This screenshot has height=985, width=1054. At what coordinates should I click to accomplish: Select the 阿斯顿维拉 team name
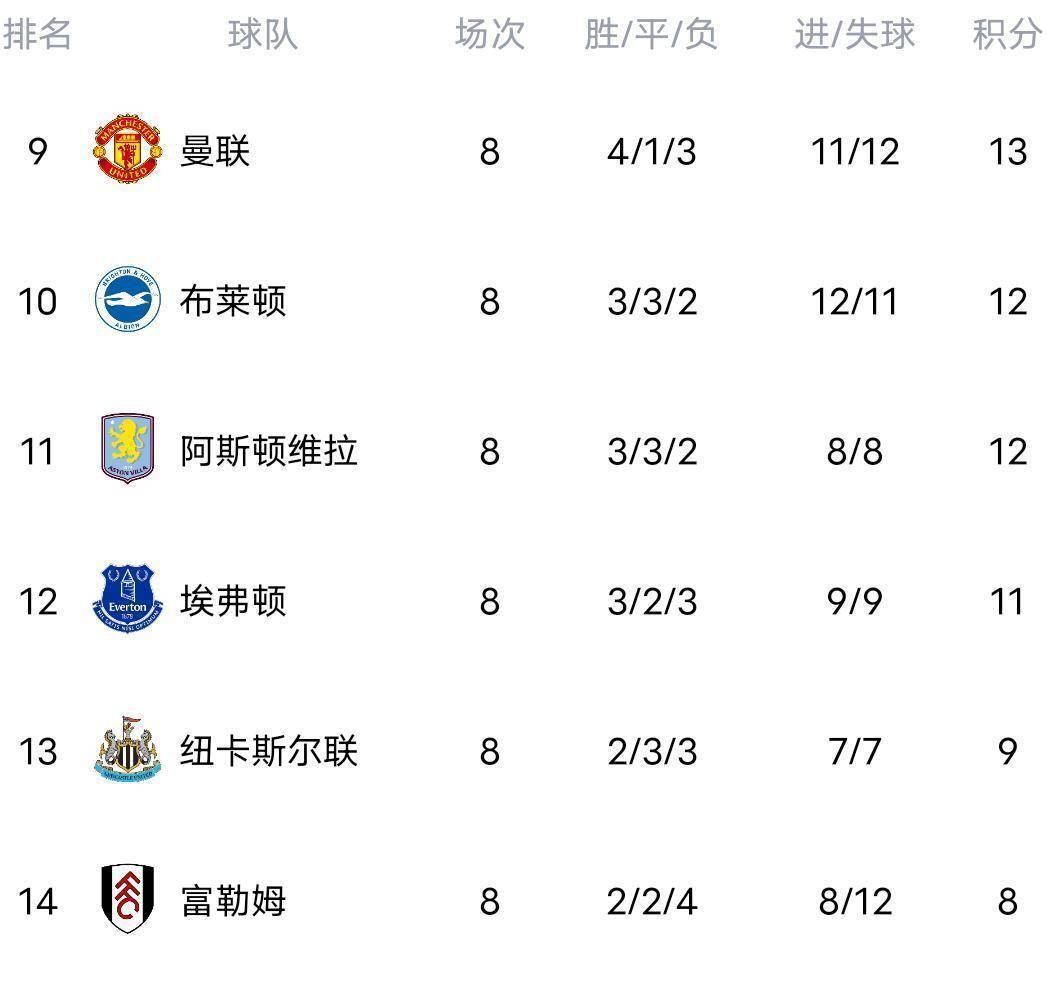click(x=269, y=451)
